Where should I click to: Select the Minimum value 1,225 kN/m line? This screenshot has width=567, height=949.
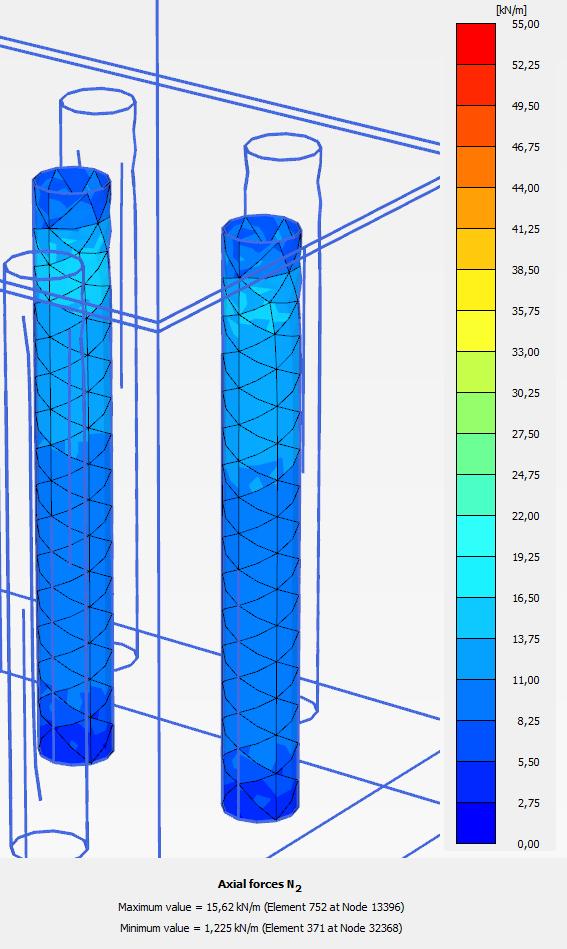(261, 927)
